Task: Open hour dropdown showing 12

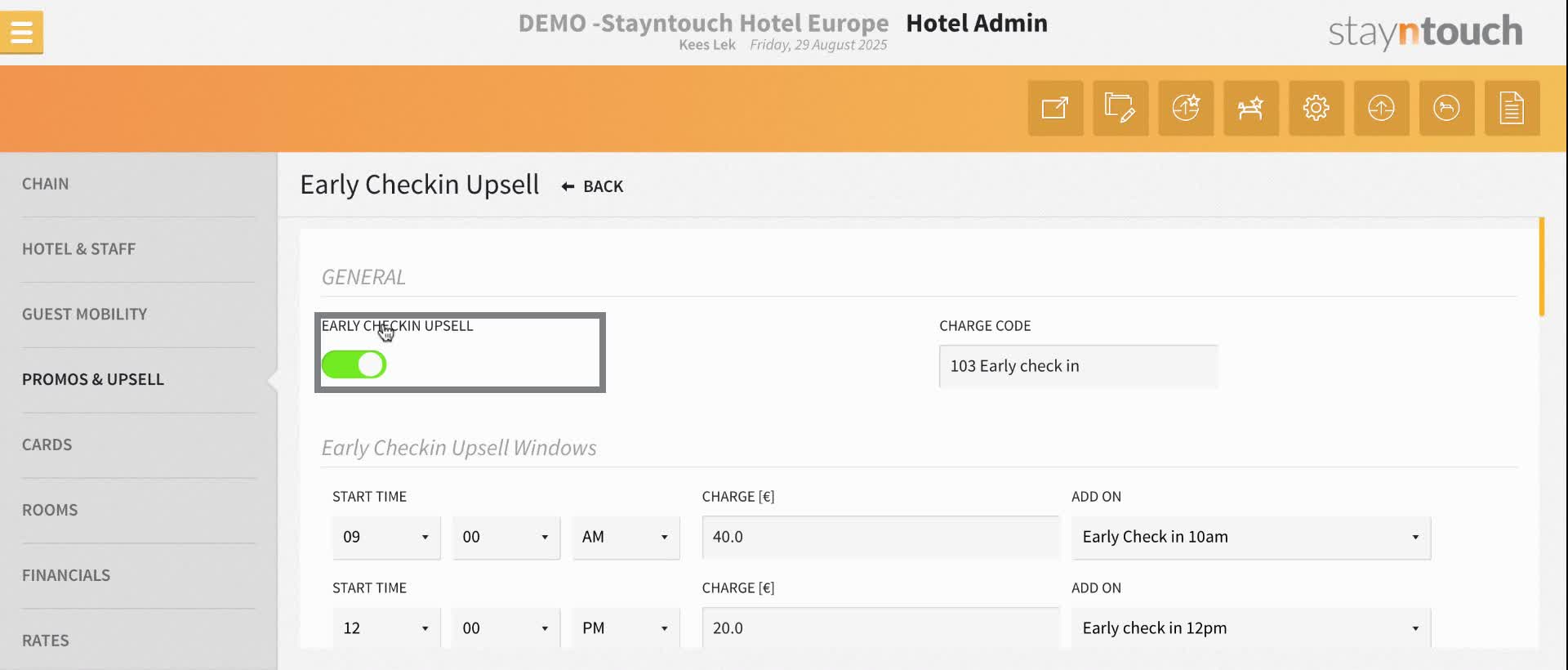Action: [x=386, y=628]
